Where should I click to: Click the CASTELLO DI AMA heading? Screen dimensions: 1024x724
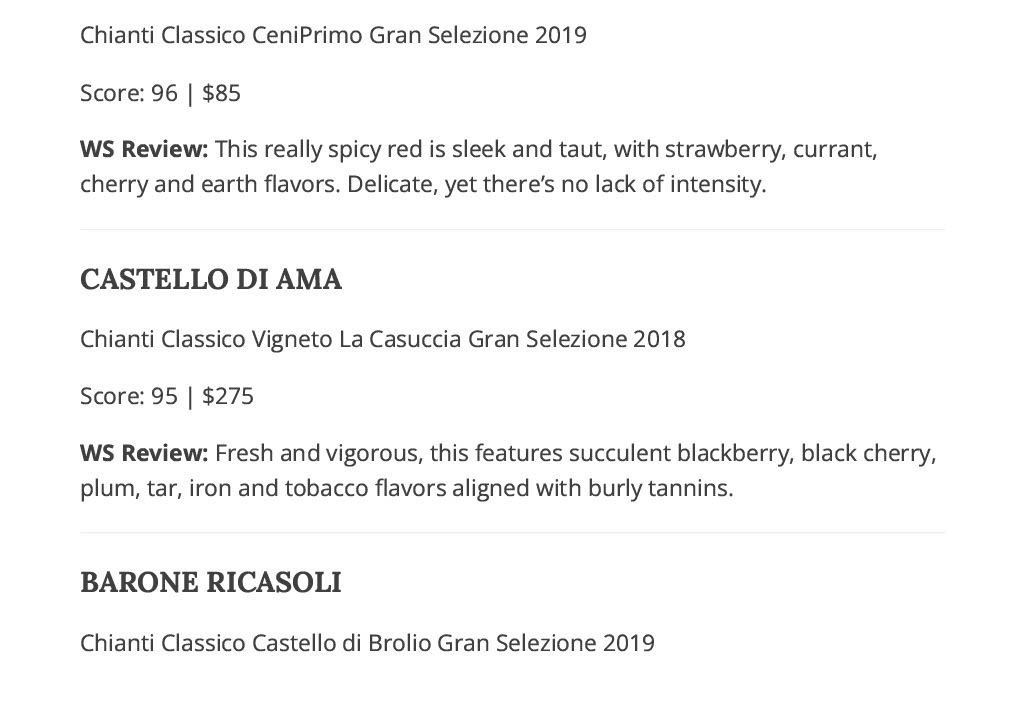click(210, 279)
